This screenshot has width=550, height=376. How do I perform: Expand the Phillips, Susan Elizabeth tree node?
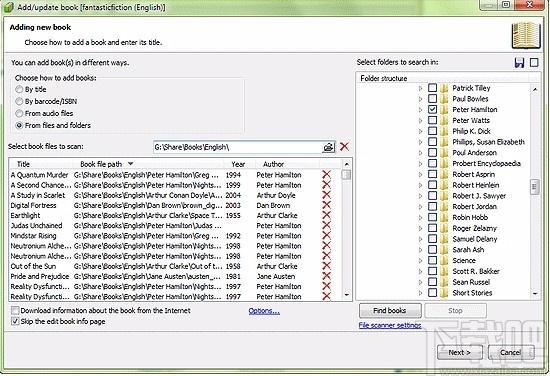421,142
